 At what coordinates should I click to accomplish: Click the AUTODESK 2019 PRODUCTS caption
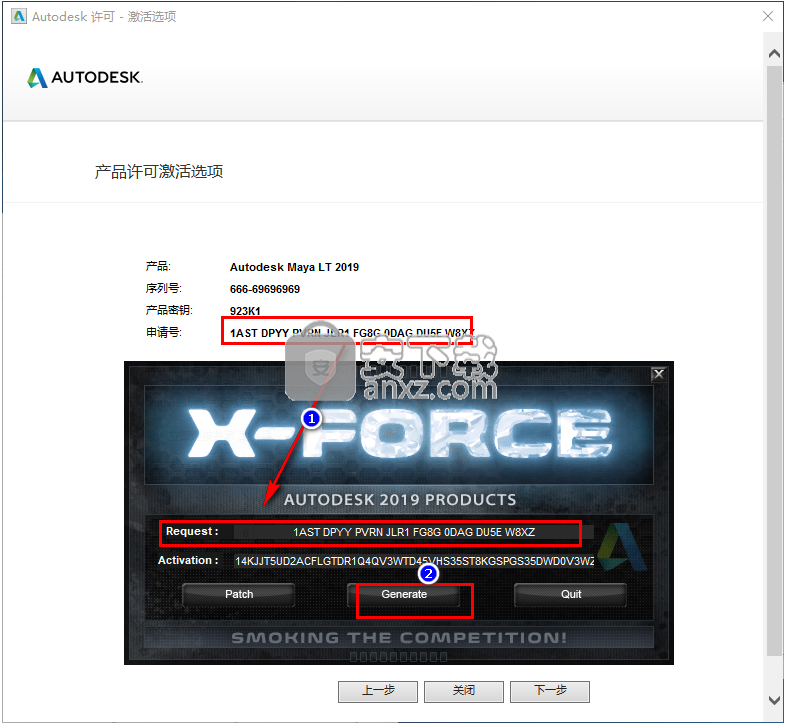[400, 500]
